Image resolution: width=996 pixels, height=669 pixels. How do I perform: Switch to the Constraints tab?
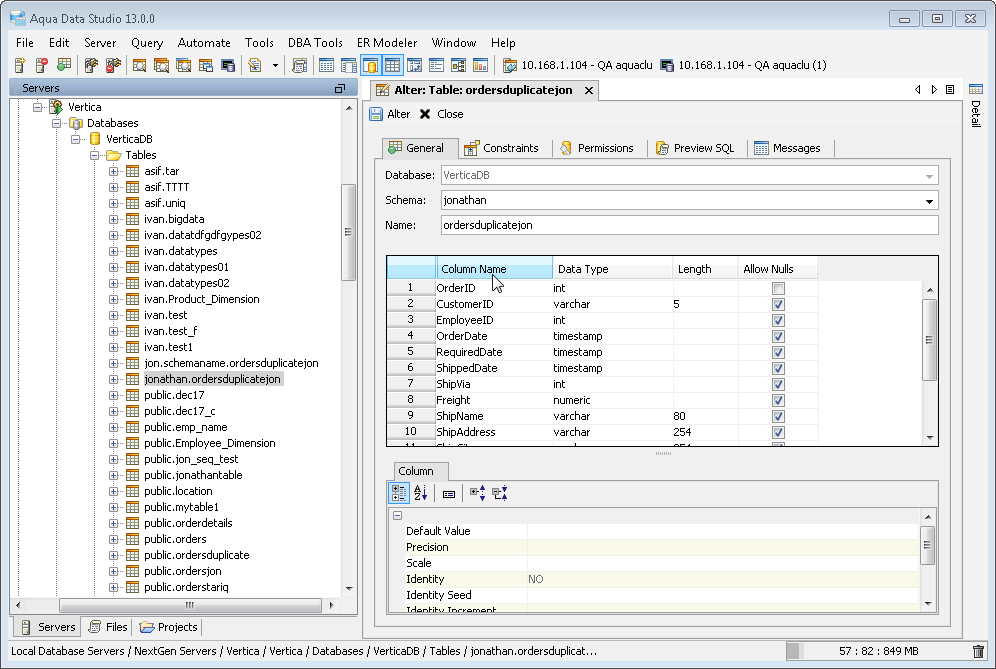click(502, 148)
